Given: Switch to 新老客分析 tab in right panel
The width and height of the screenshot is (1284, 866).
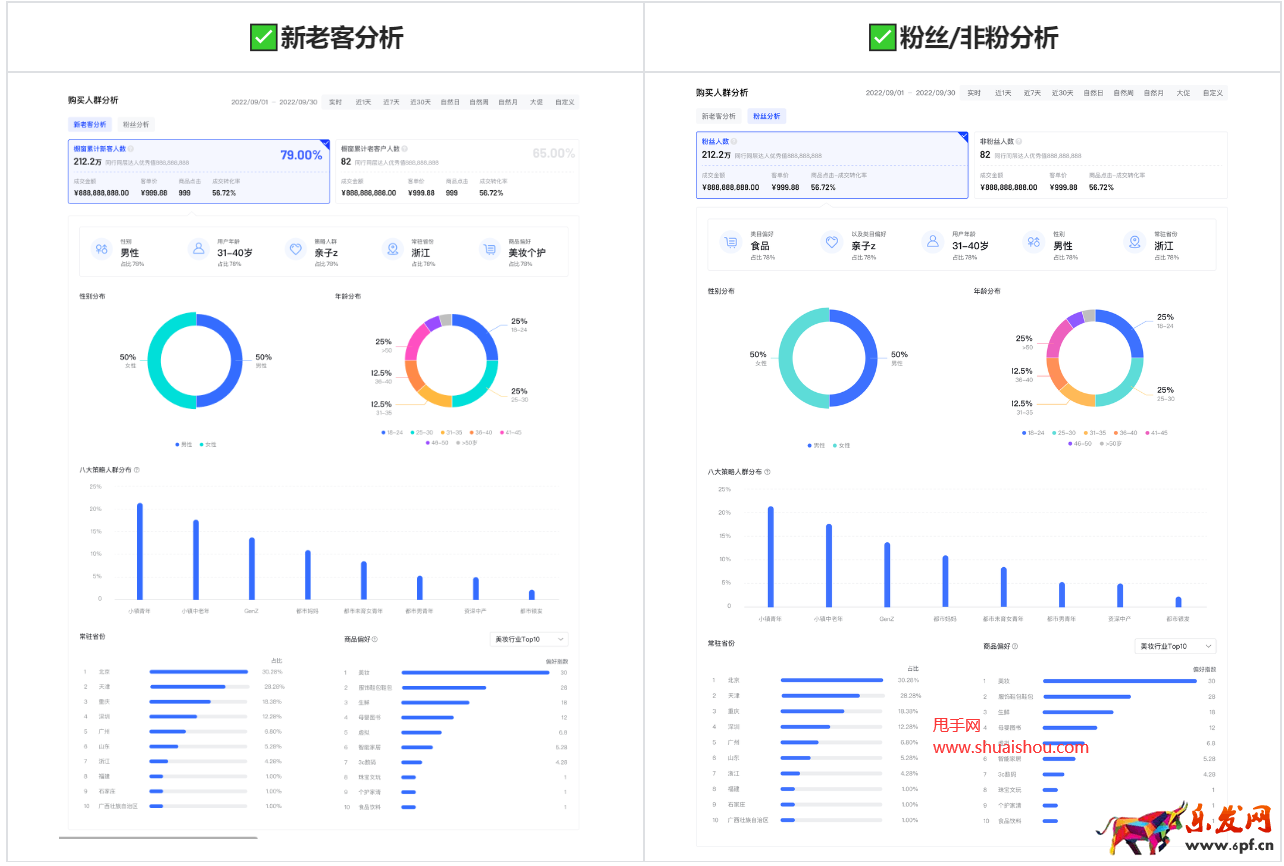Looking at the screenshot, I should (x=718, y=116).
